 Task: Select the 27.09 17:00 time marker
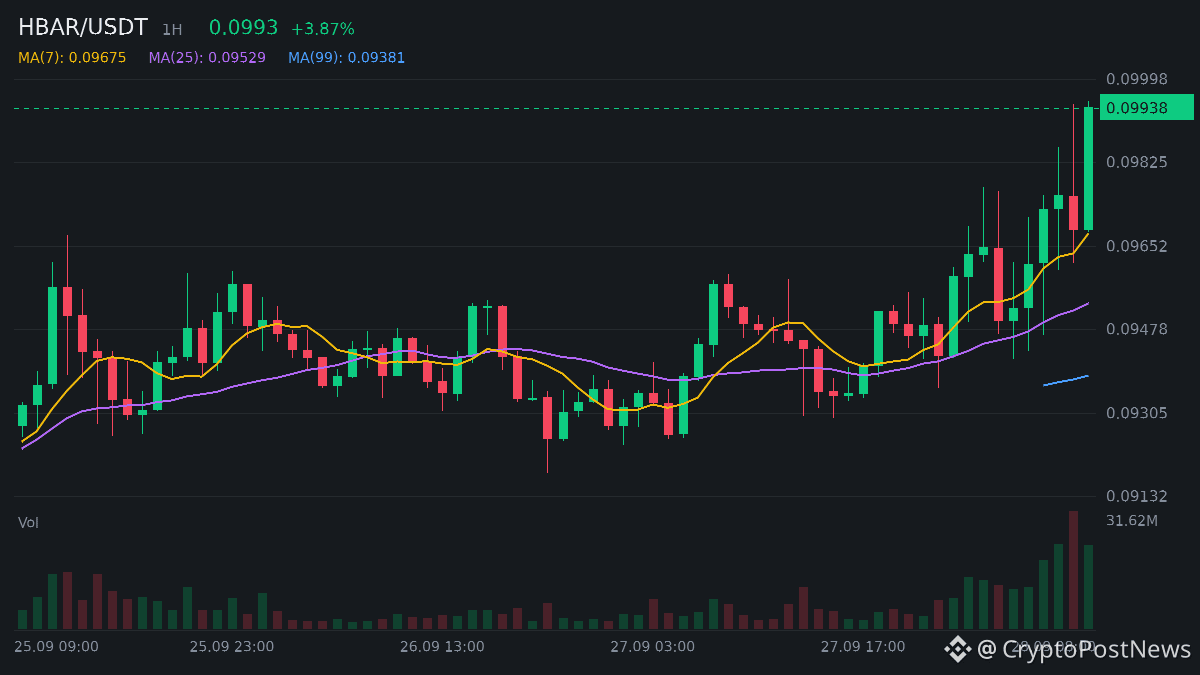click(863, 647)
